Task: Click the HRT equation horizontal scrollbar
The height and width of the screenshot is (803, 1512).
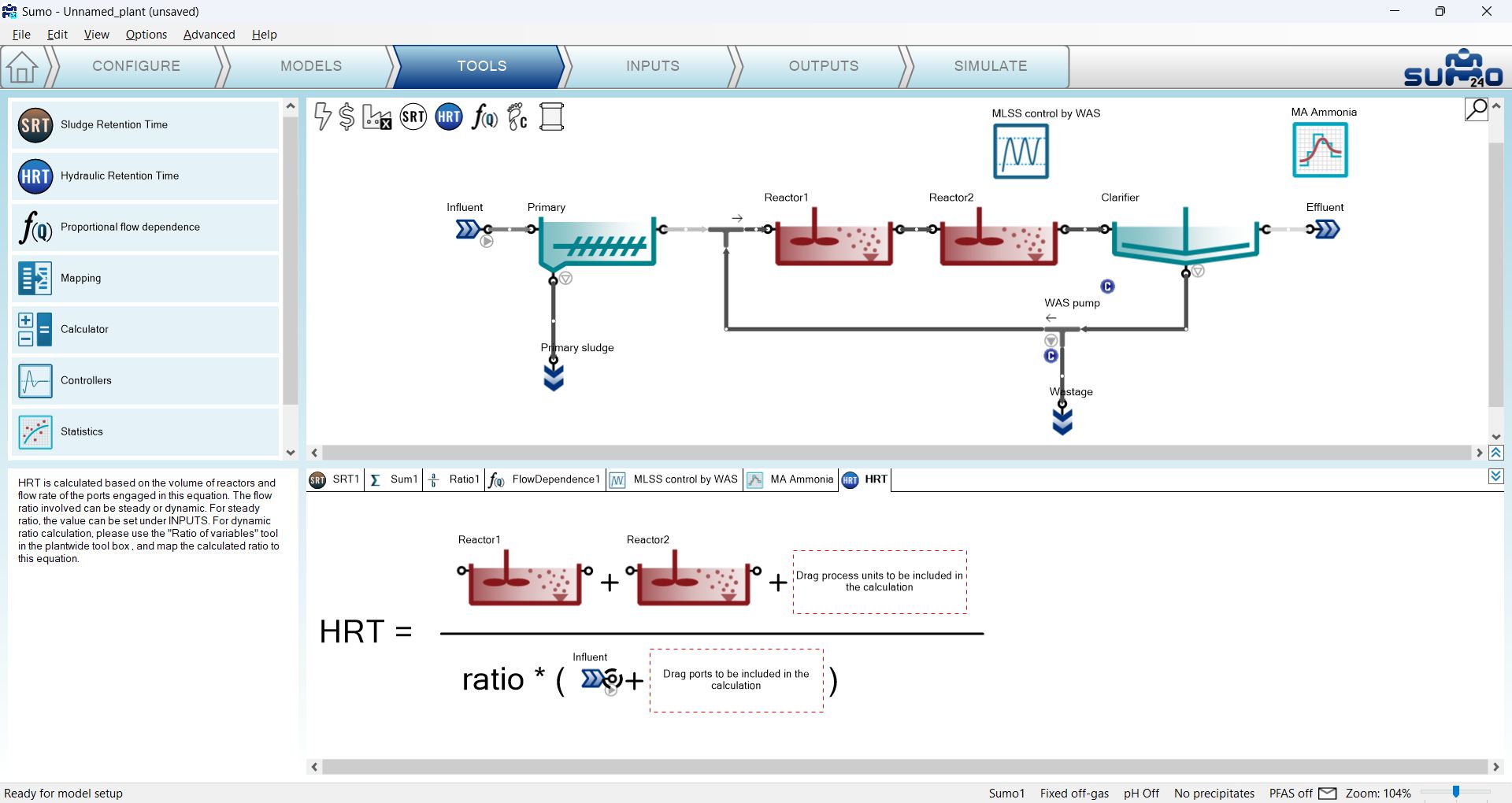Action: pyautogui.click(x=904, y=767)
